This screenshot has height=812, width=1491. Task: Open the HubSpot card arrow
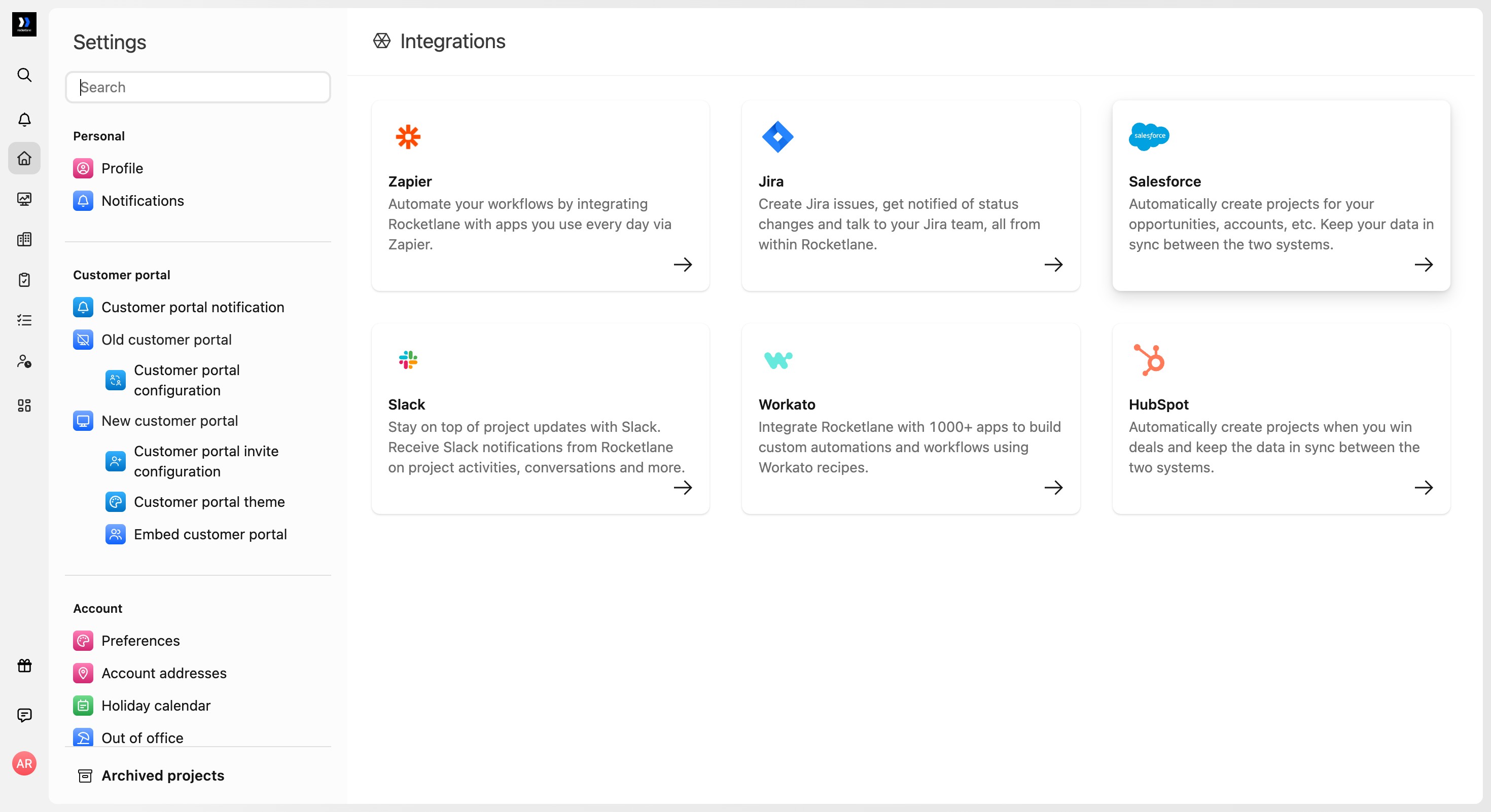[1424, 488]
